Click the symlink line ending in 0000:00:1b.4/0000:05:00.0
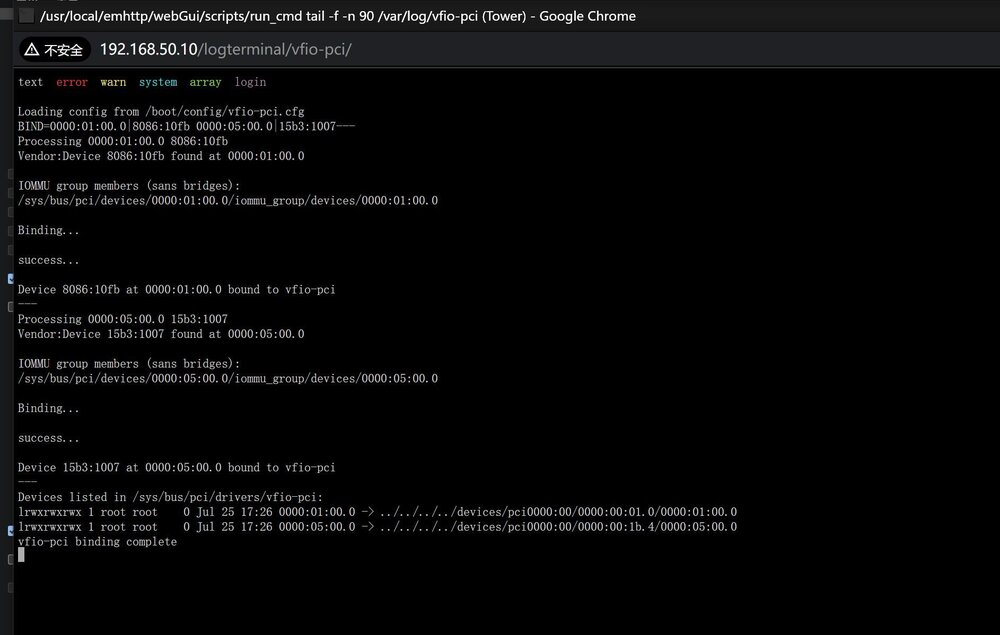Viewport: 1000px width, 635px height. [x=377, y=527]
